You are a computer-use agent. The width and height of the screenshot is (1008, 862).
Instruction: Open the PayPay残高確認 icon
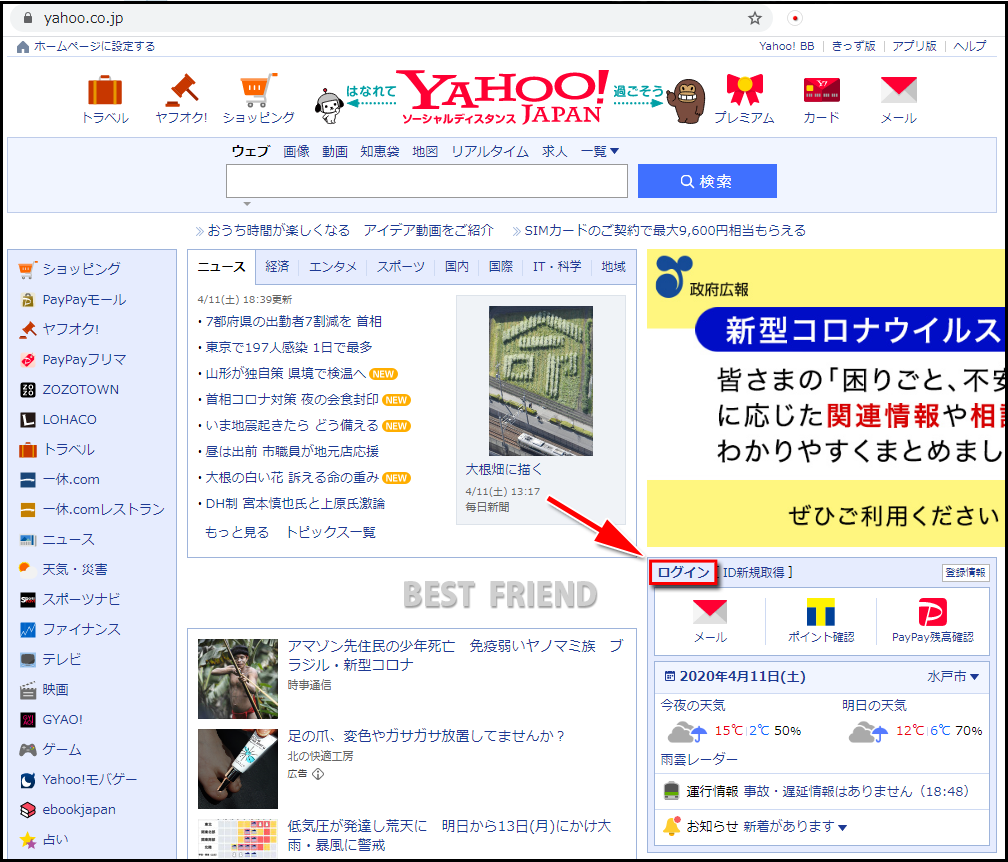tap(932, 612)
